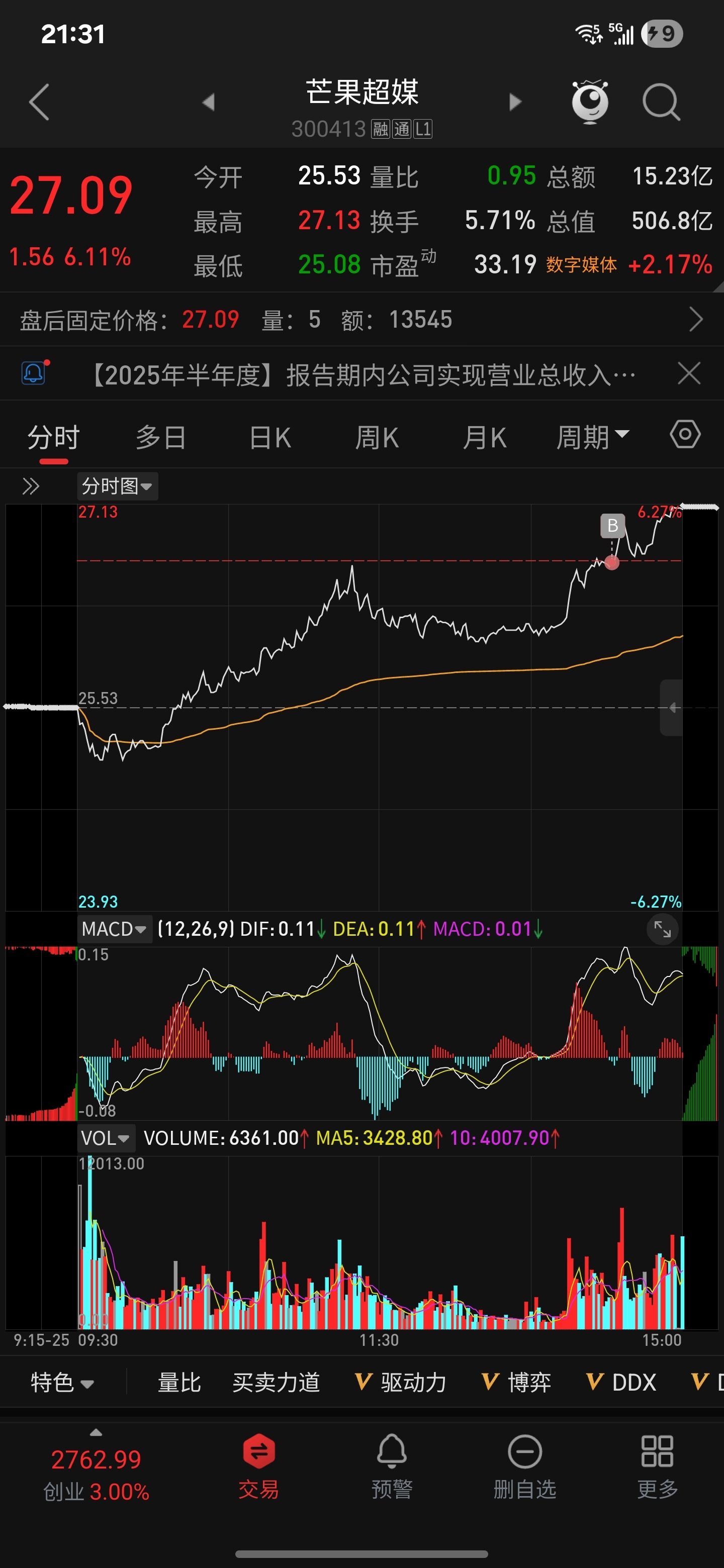
Task: Open the 交易 trade button
Action: click(x=259, y=1467)
